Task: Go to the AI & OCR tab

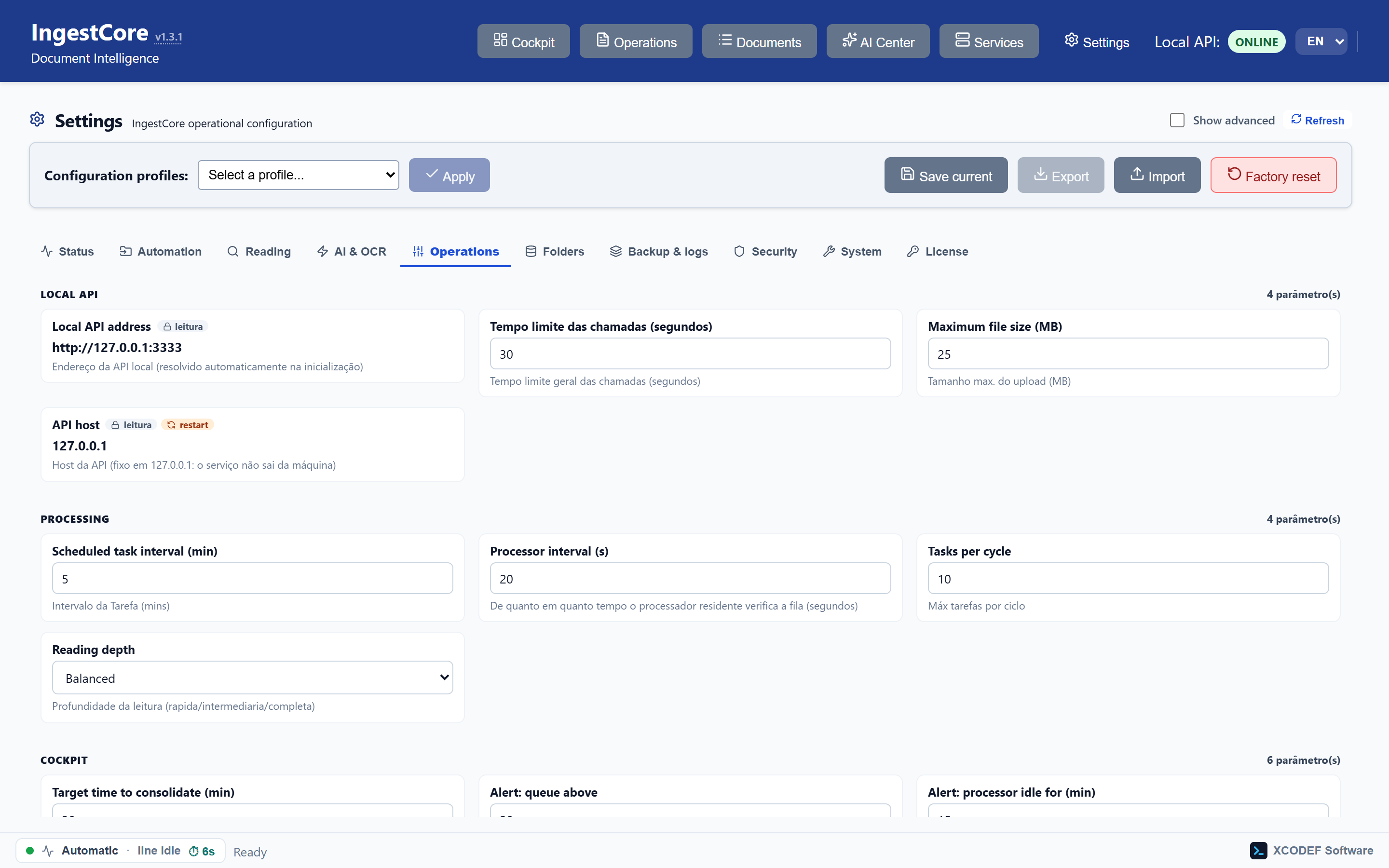Action: tap(352, 251)
